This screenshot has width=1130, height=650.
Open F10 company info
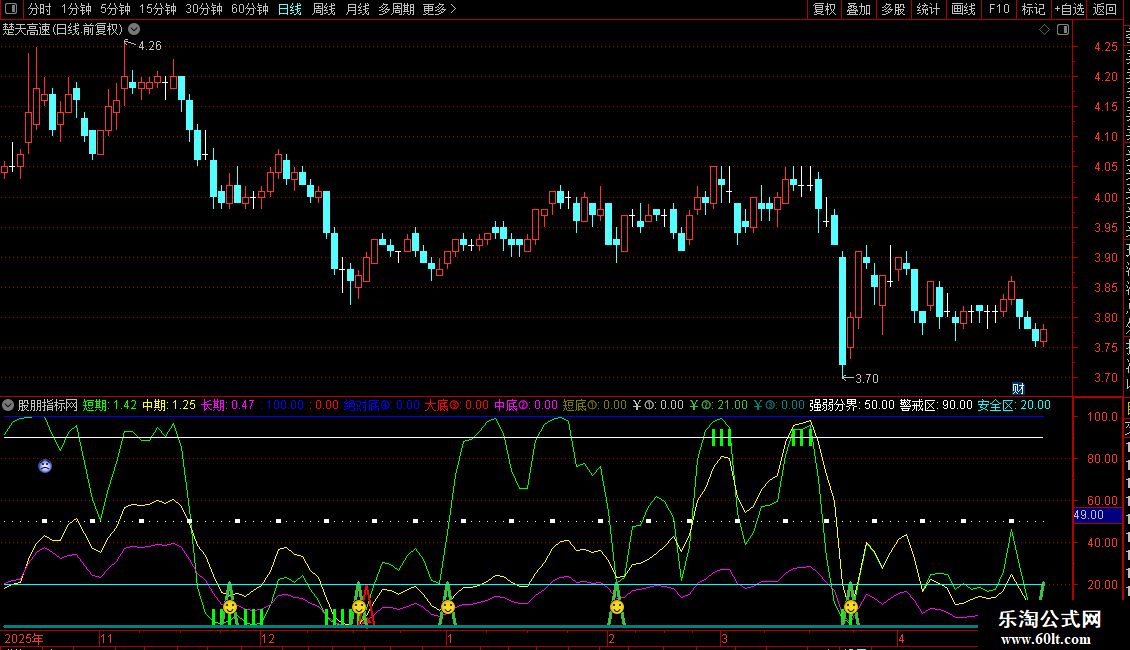(x=999, y=9)
